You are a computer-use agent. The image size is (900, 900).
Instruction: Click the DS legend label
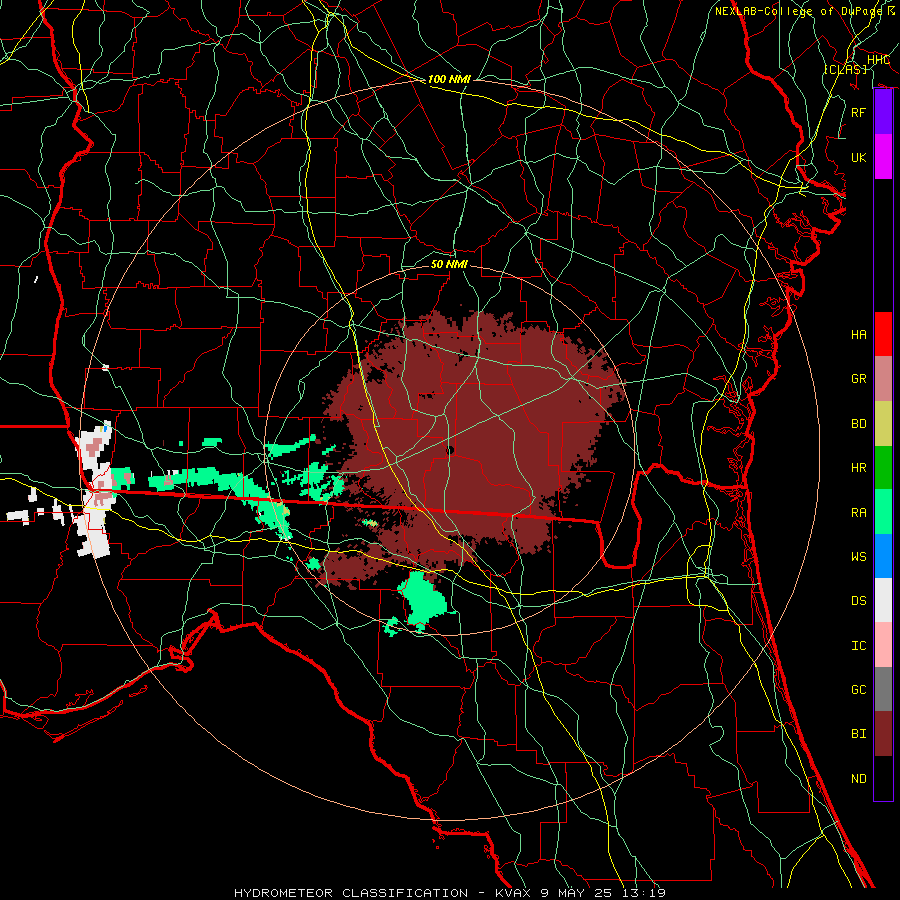coord(859,601)
